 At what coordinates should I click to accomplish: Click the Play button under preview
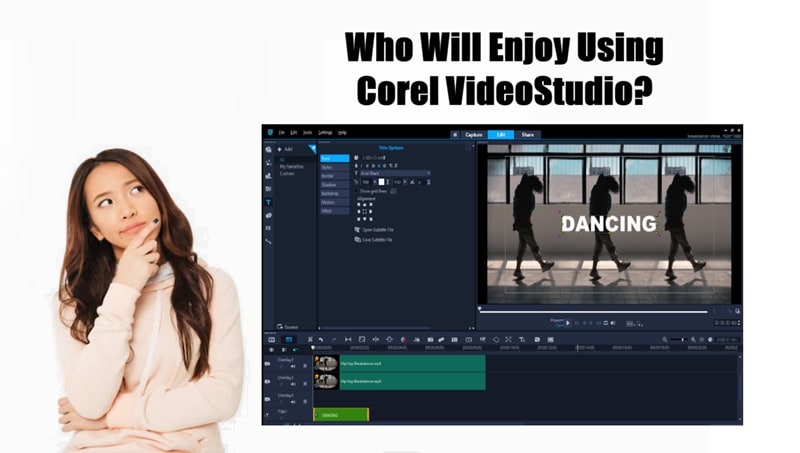click(568, 323)
